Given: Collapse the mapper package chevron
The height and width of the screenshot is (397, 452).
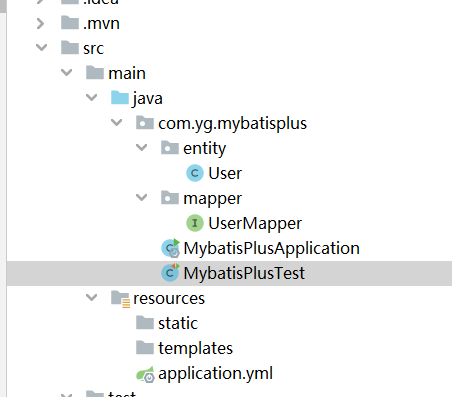Looking at the screenshot, I should (141, 197).
